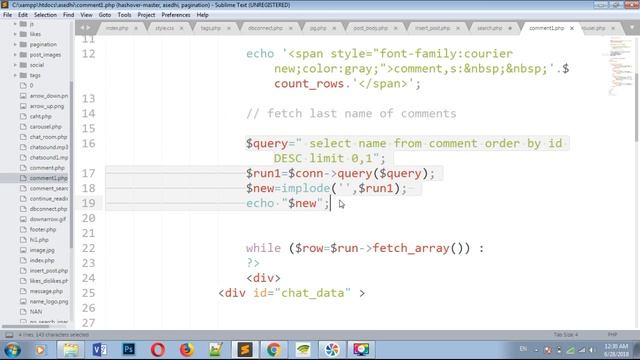Image resolution: width=640 pixels, height=360 pixels.
Task: Open the monitor screen recorder taskbar icon
Action: click(x=361, y=350)
